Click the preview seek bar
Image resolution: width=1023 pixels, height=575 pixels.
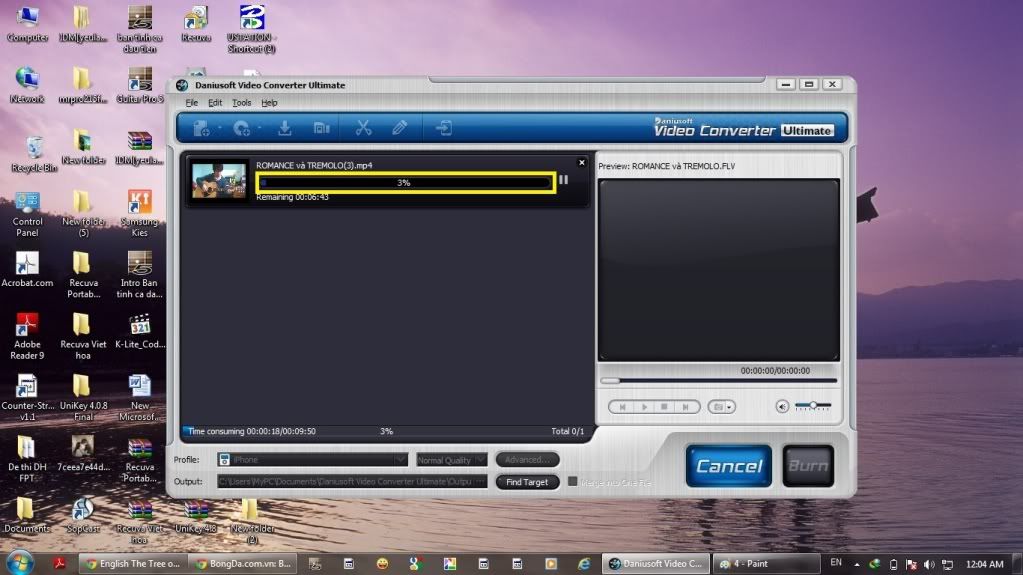click(x=718, y=381)
